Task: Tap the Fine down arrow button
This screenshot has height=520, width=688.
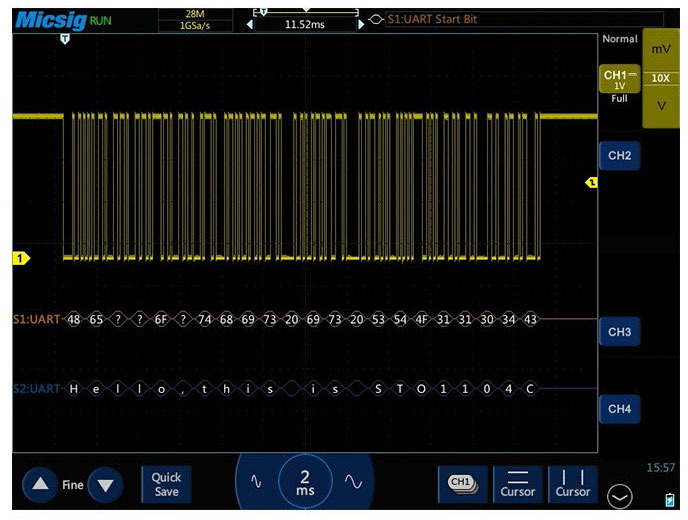Action: click(105, 485)
